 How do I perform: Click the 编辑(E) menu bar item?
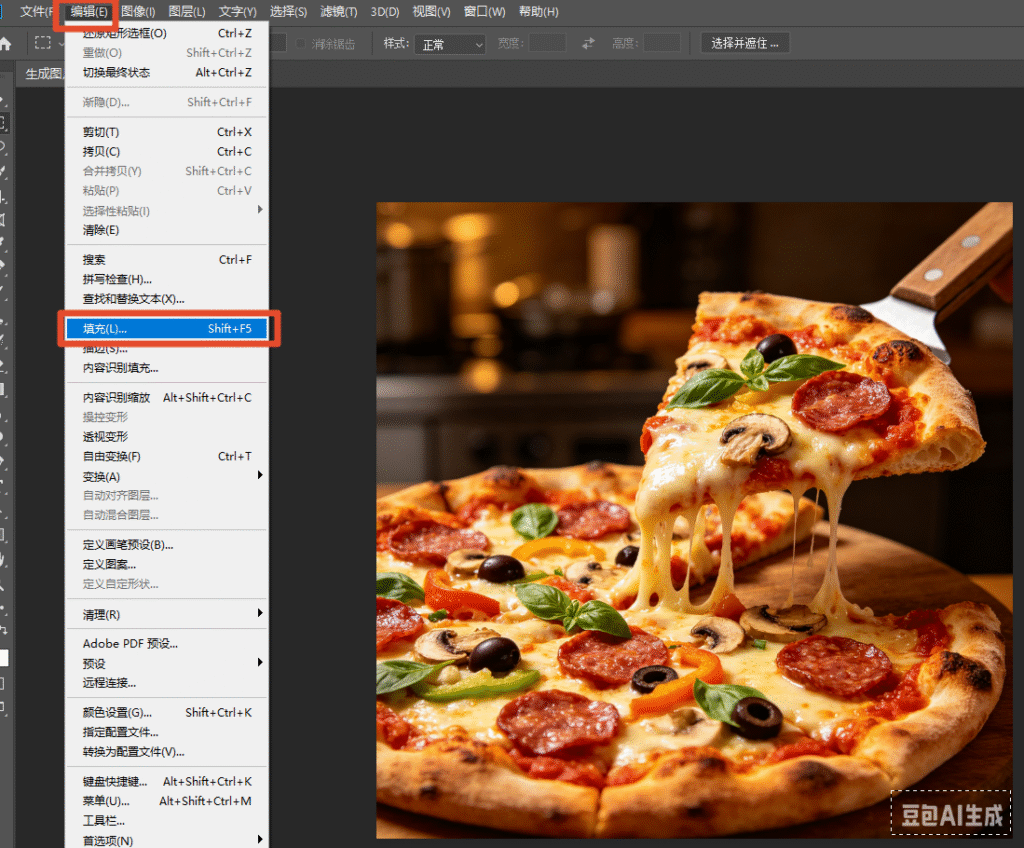tap(89, 12)
